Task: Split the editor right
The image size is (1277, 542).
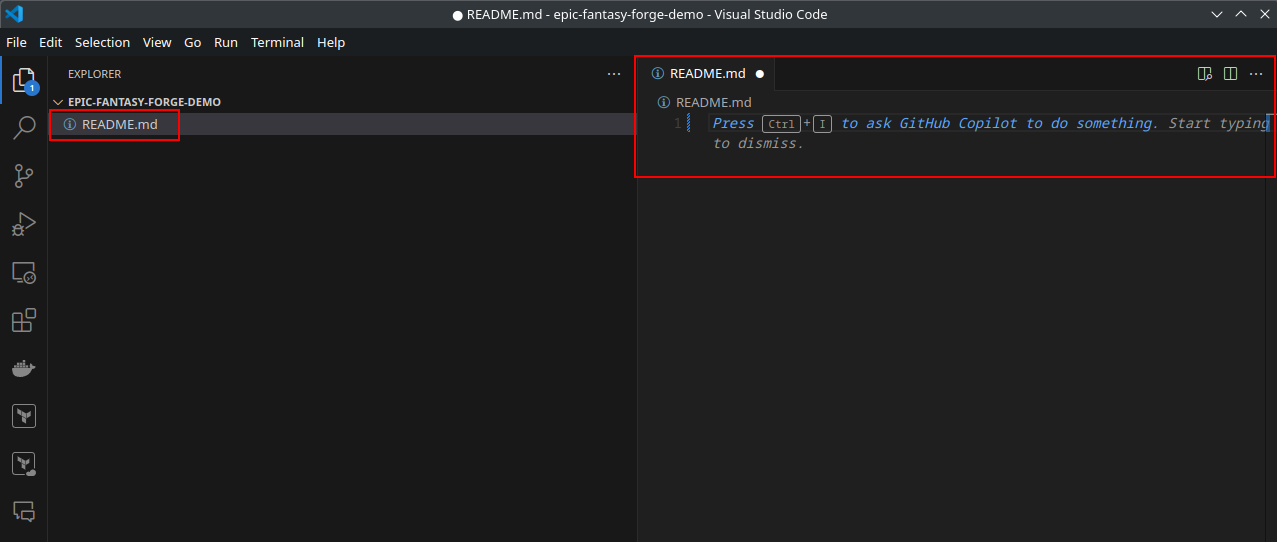Action: coord(1231,74)
